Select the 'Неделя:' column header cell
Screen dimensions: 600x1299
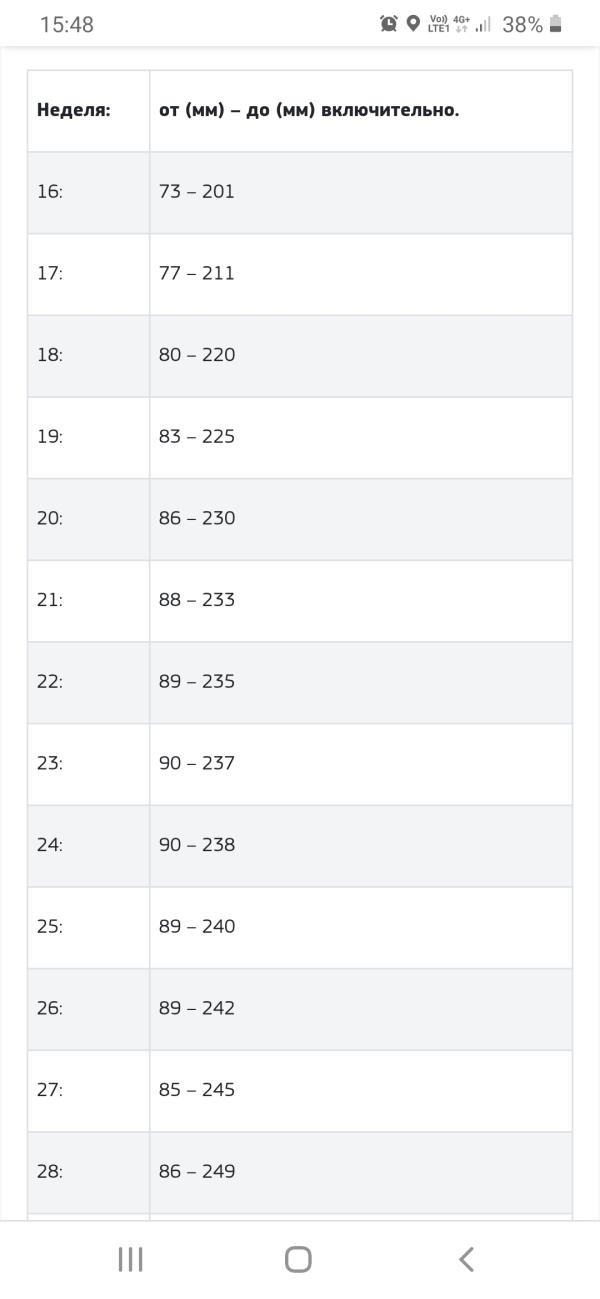[x=73, y=110]
